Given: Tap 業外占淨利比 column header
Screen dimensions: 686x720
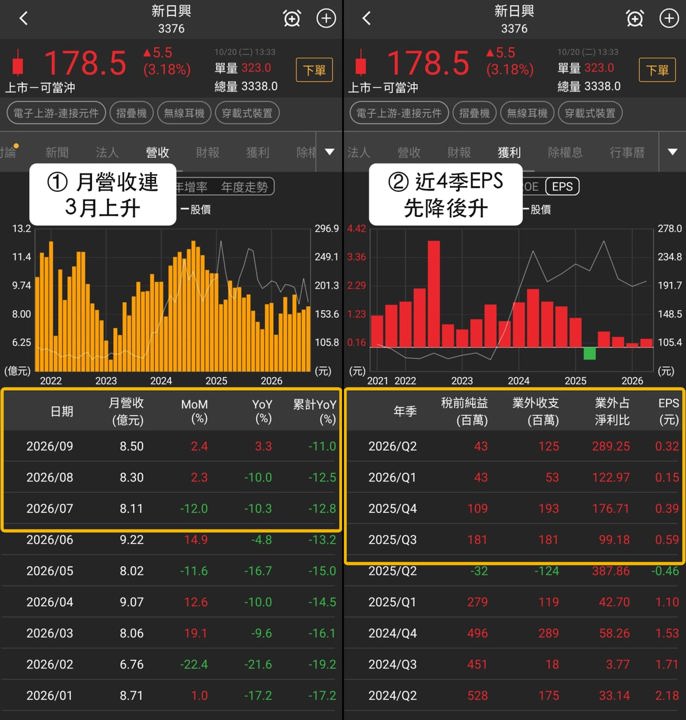Looking at the screenshot, I should click(x=612, y=411).
